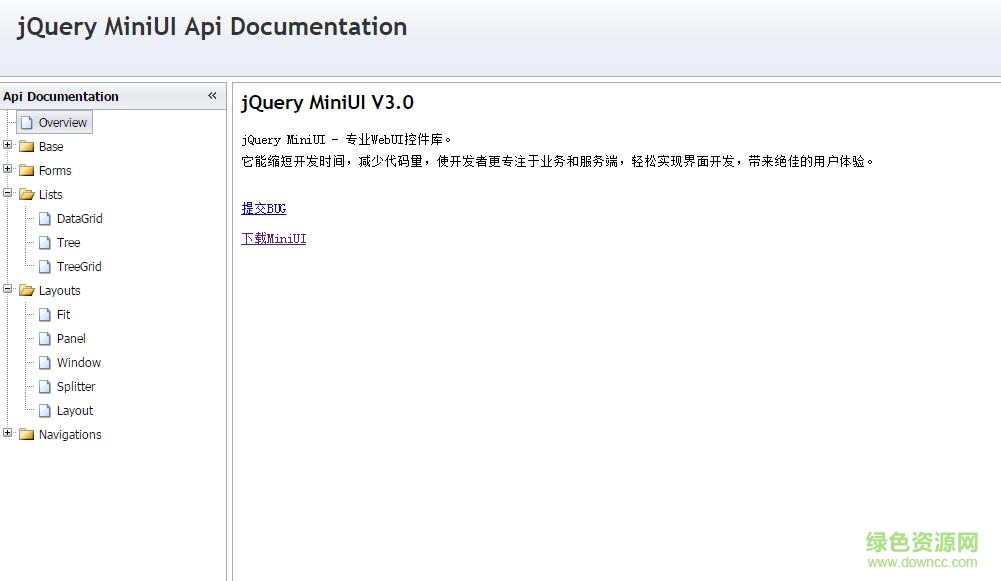
Task: Click the Window item icon under Layouts
Action: pos(45,362)
